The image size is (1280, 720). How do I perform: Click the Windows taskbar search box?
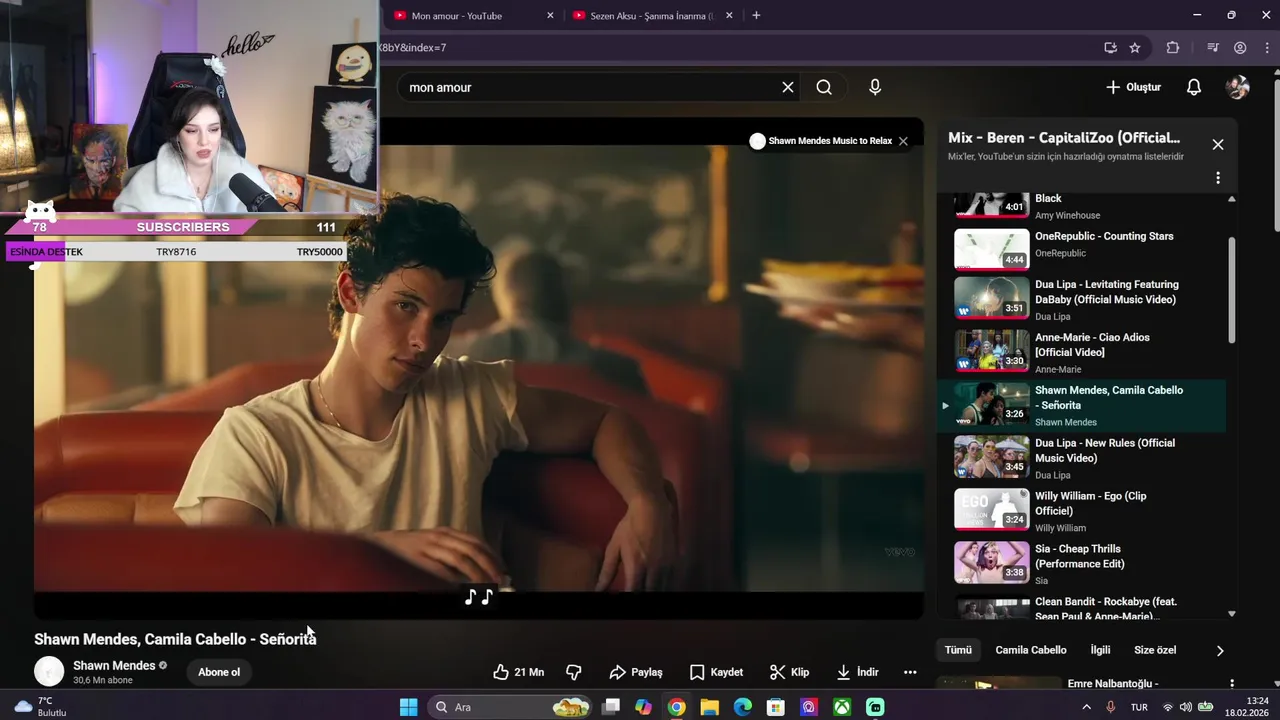pos(510,707)
